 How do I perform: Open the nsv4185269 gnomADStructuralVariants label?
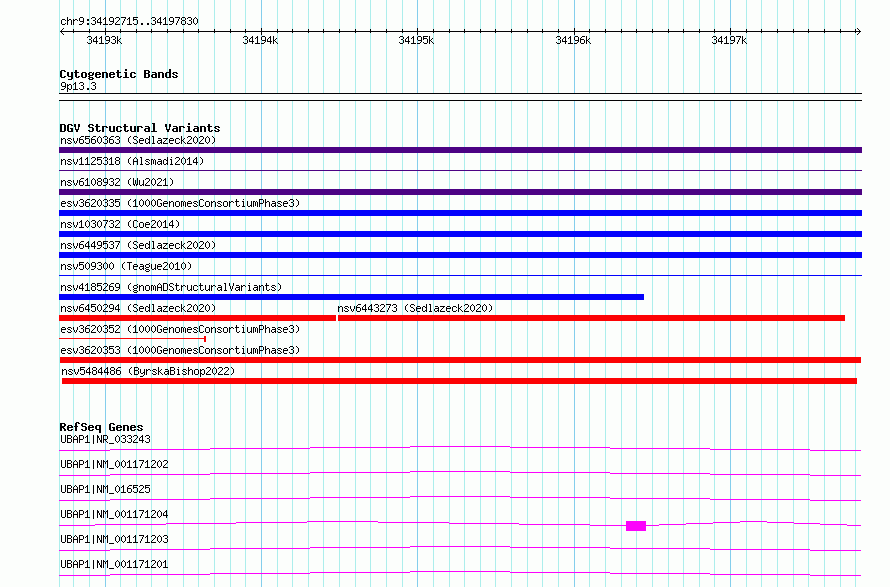pos(171,287)
